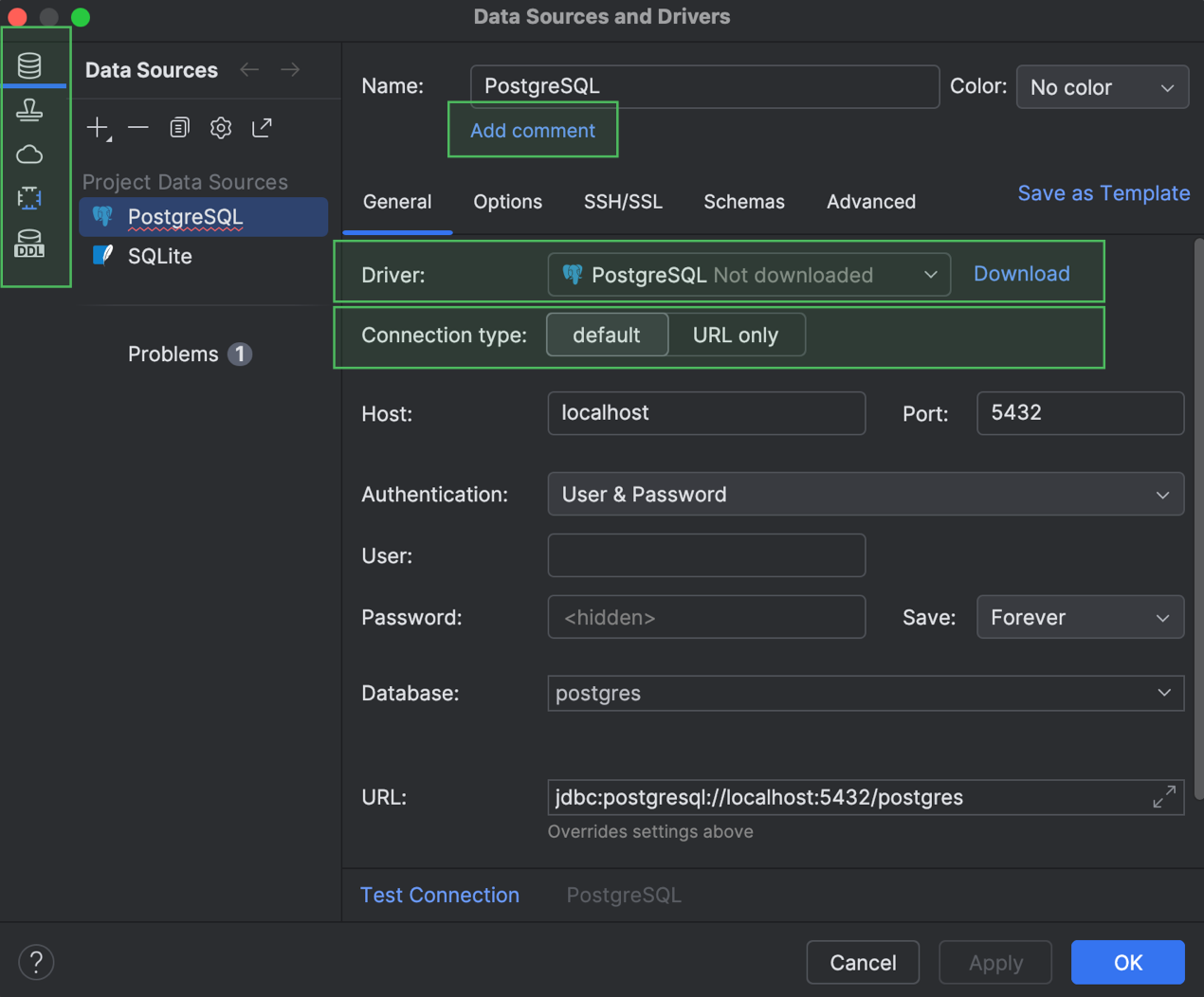Viewport: 1204px width, 997px height.
Task: Open the data source settings gear icon
Action: [x=221, y=128]
